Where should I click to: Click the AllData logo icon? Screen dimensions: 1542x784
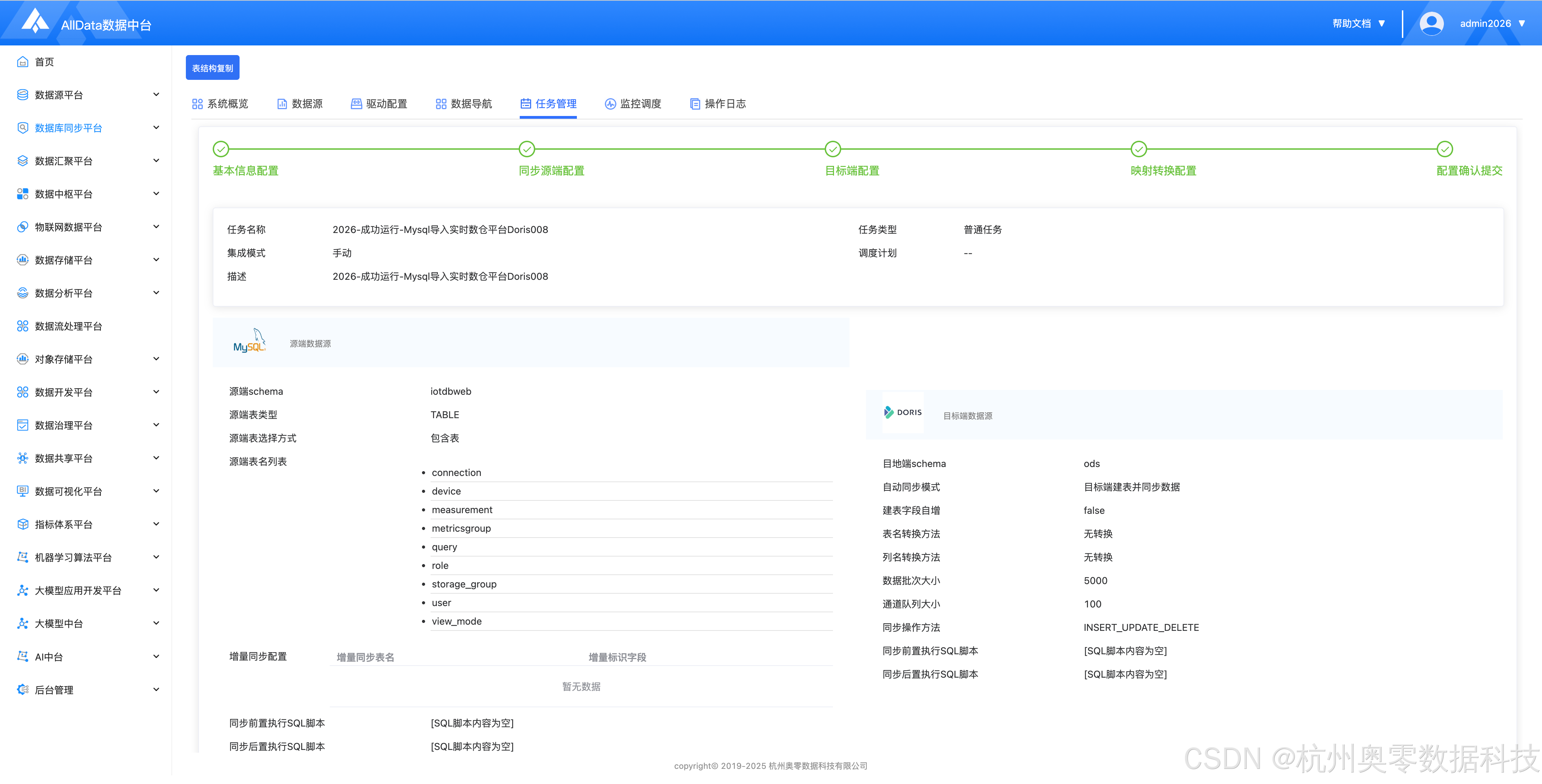35,22
